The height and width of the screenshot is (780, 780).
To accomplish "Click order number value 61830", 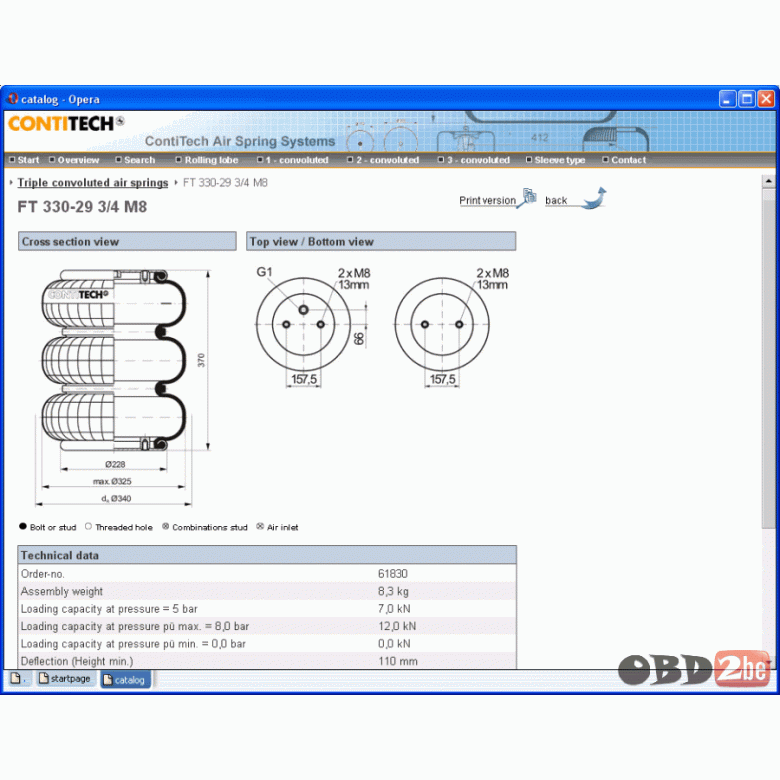I will 393,574.
